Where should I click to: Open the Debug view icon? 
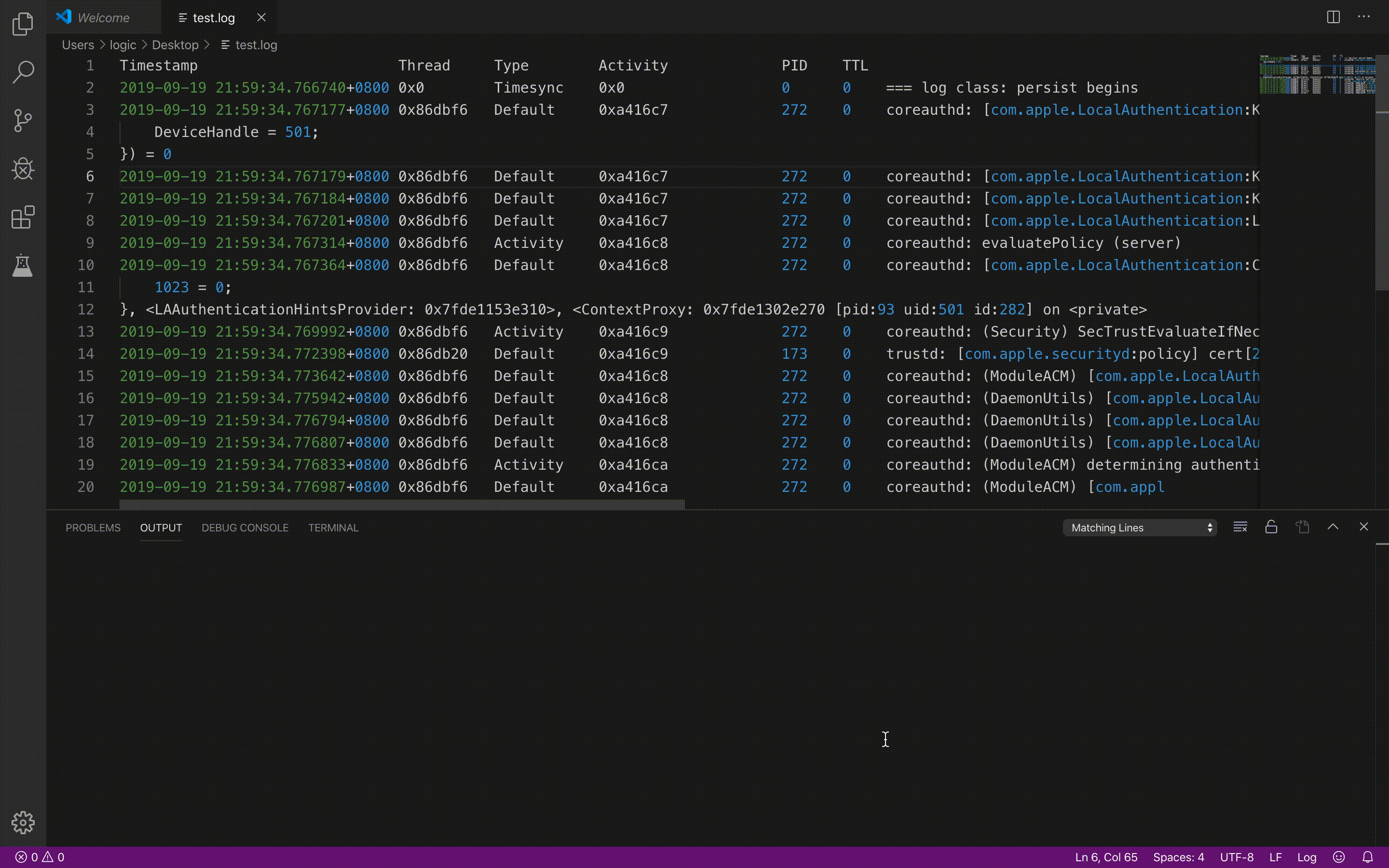click(x=23, y=169)
